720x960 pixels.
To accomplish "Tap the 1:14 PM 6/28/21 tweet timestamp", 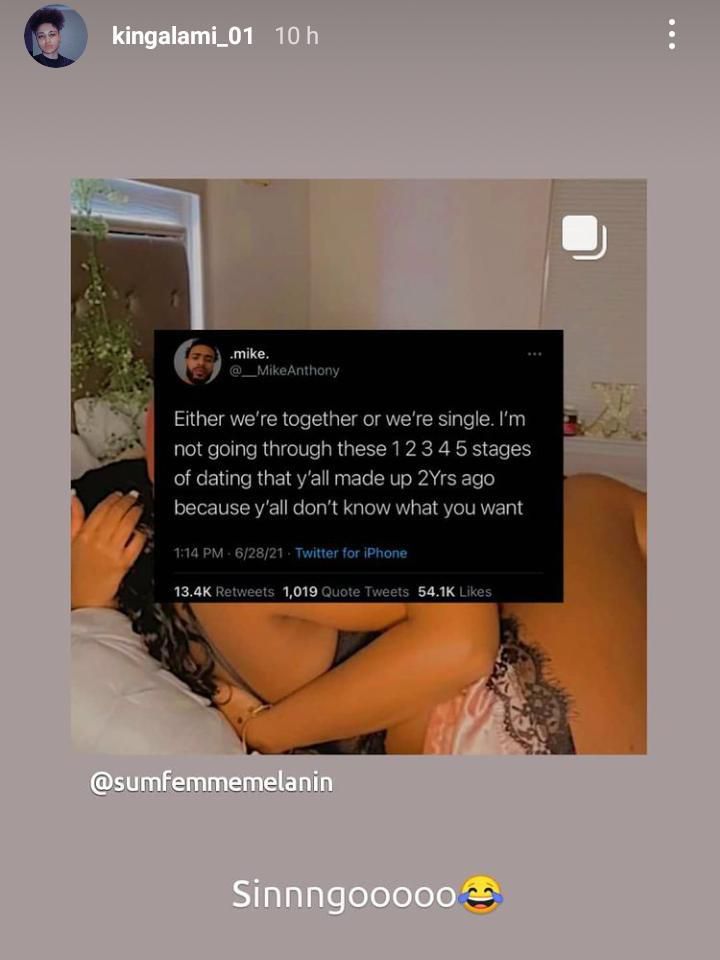I will pyautogui.click(x=229, y=553).
